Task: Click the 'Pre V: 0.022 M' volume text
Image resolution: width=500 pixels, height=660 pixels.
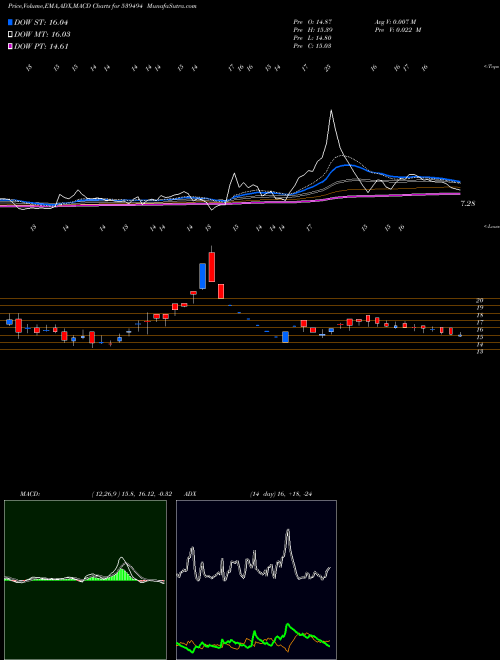Action: 399,30
